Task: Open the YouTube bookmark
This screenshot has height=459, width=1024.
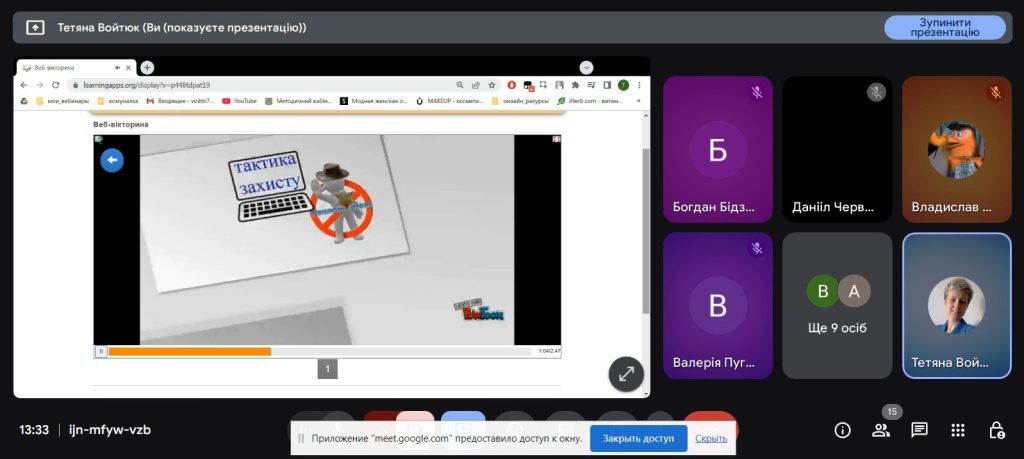Action: point(240,101)
